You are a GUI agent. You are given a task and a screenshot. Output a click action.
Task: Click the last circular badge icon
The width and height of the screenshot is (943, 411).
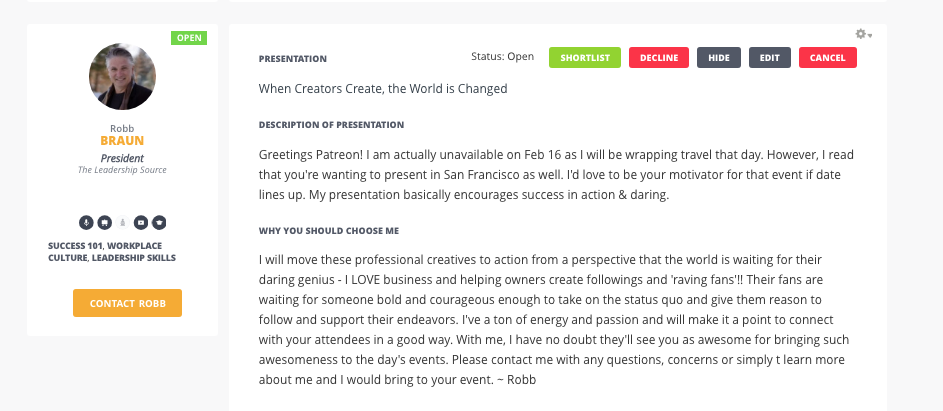point(158,221)
